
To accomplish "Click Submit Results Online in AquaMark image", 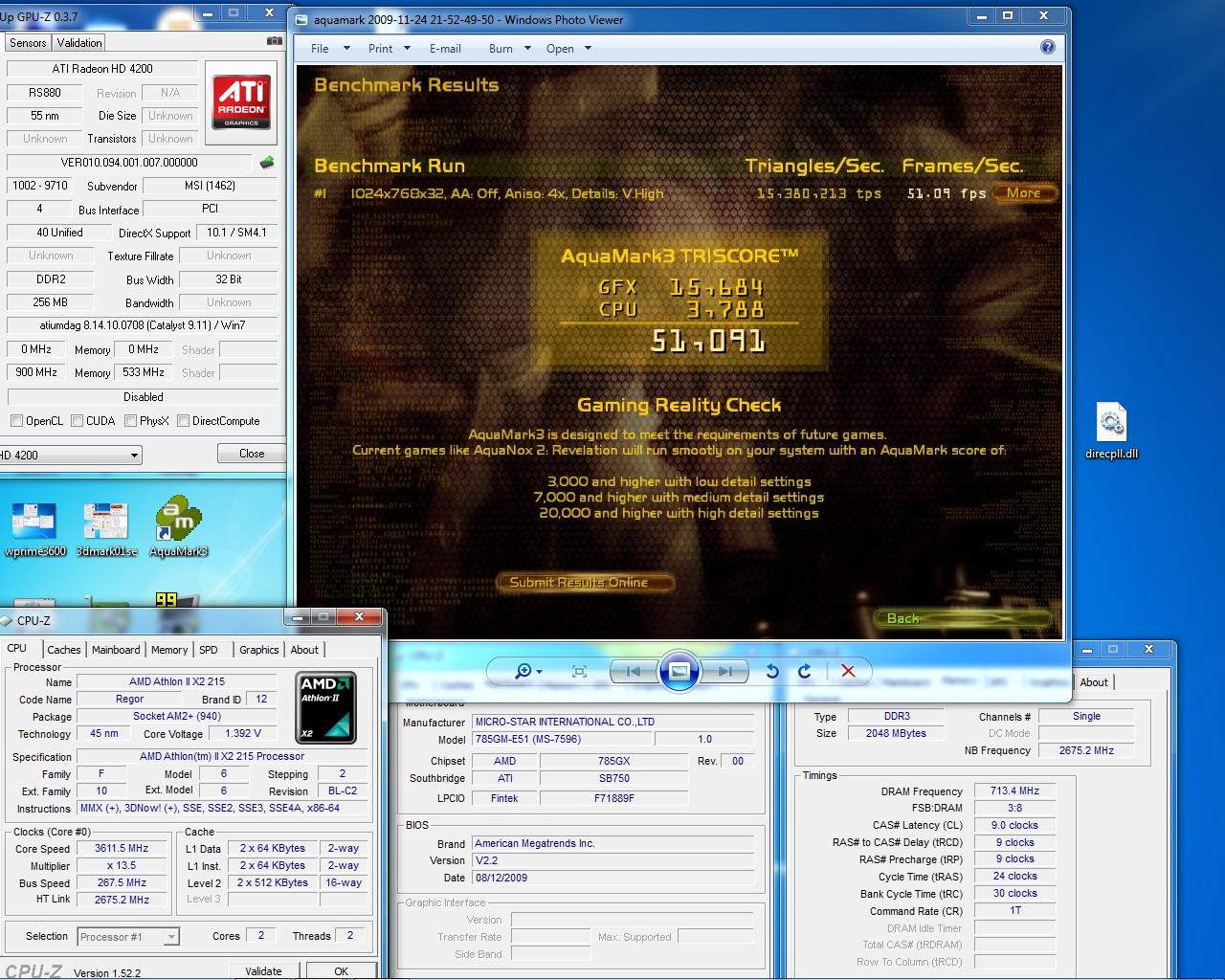I will [x=585, y=582].
